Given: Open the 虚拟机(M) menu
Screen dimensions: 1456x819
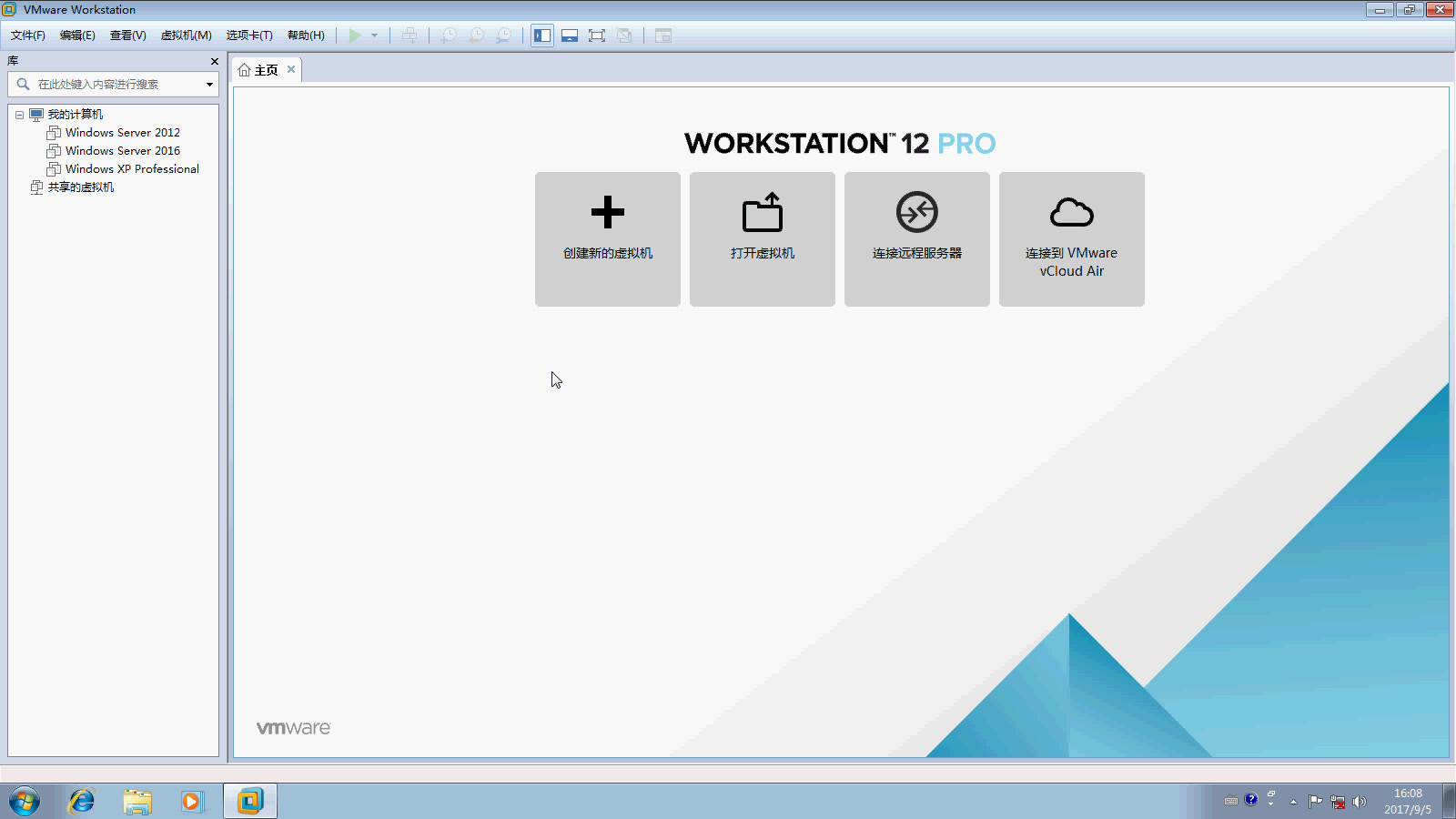Looking at the screenshot, I should point(187,35).
